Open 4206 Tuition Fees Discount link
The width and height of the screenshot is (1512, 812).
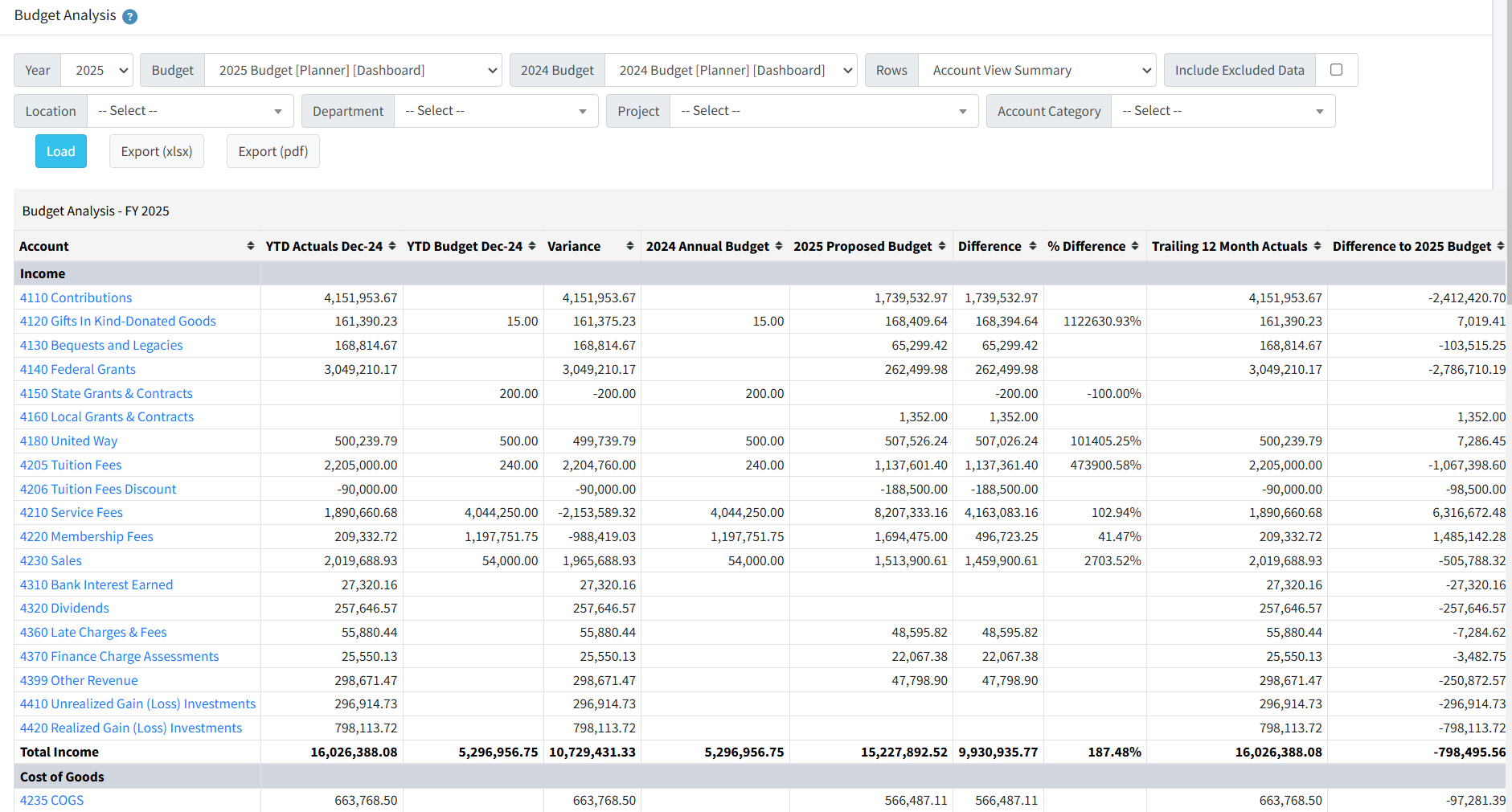coord(98,489)
